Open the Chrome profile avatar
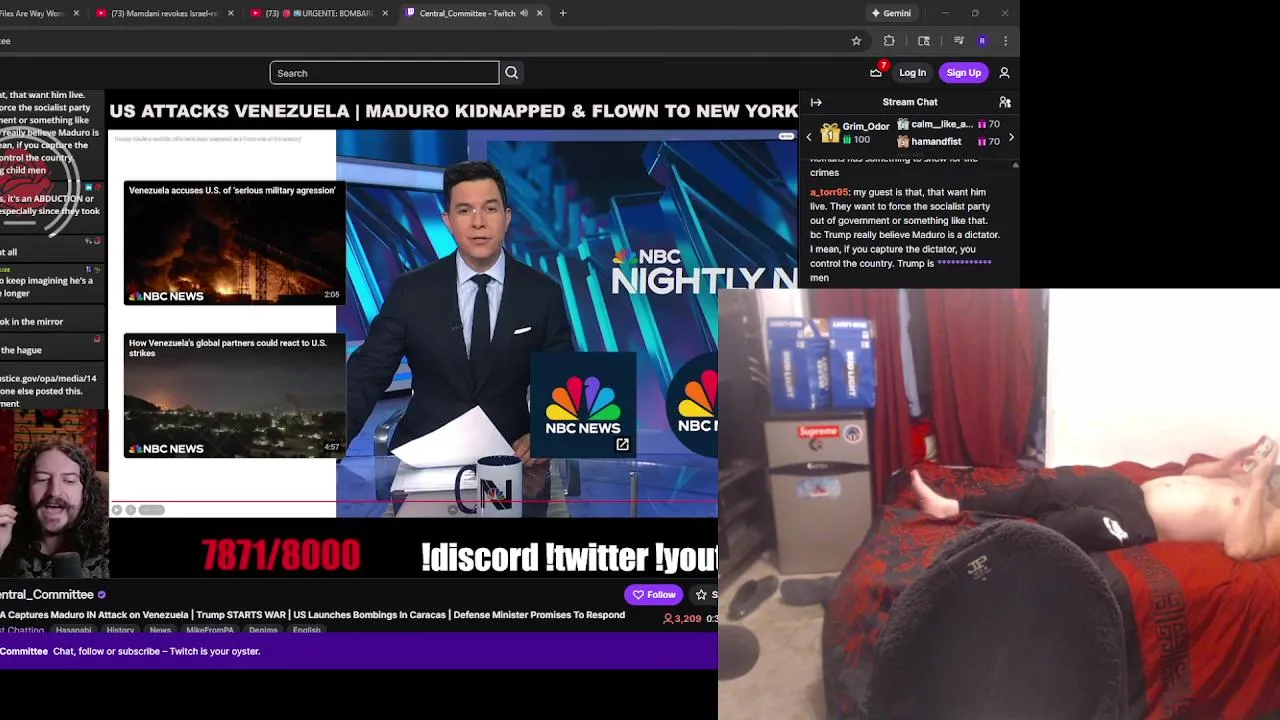Screen dimensions: 1280x720 982,41
